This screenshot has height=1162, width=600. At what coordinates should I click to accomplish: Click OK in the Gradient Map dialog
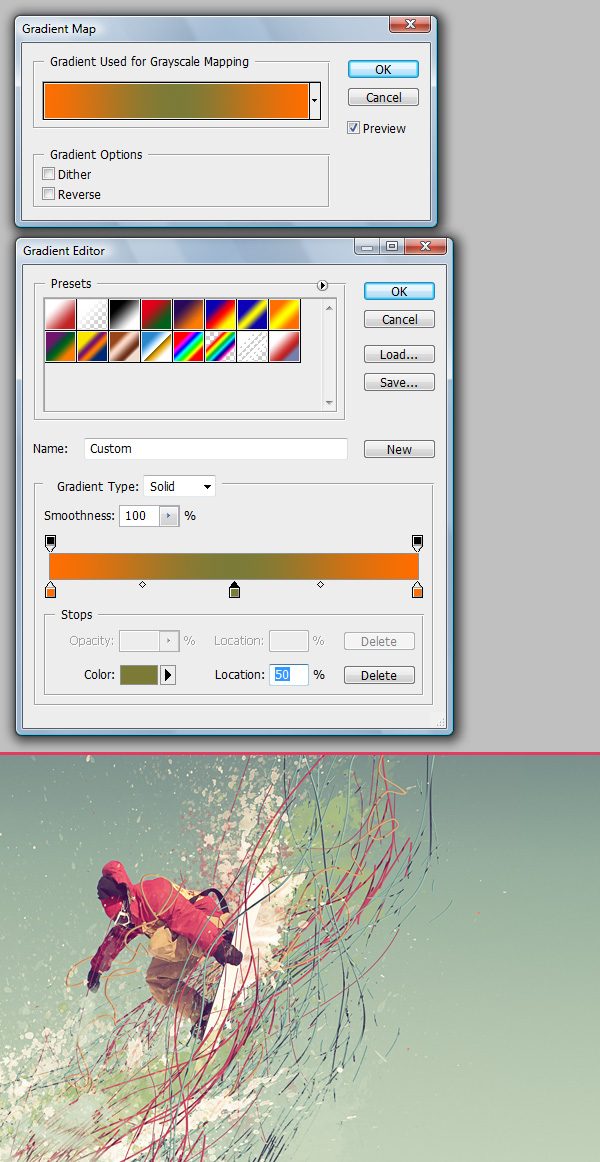click(x=383, y=69)
